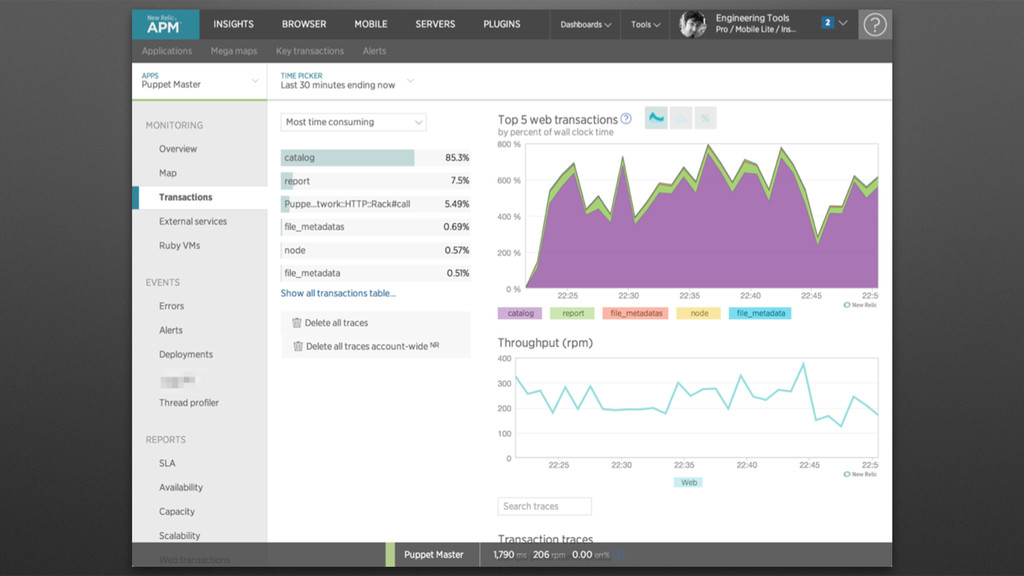1024x576 pixels.
Task: Go to the Mega maps sub-tab
Action: (x=234, y=51)
